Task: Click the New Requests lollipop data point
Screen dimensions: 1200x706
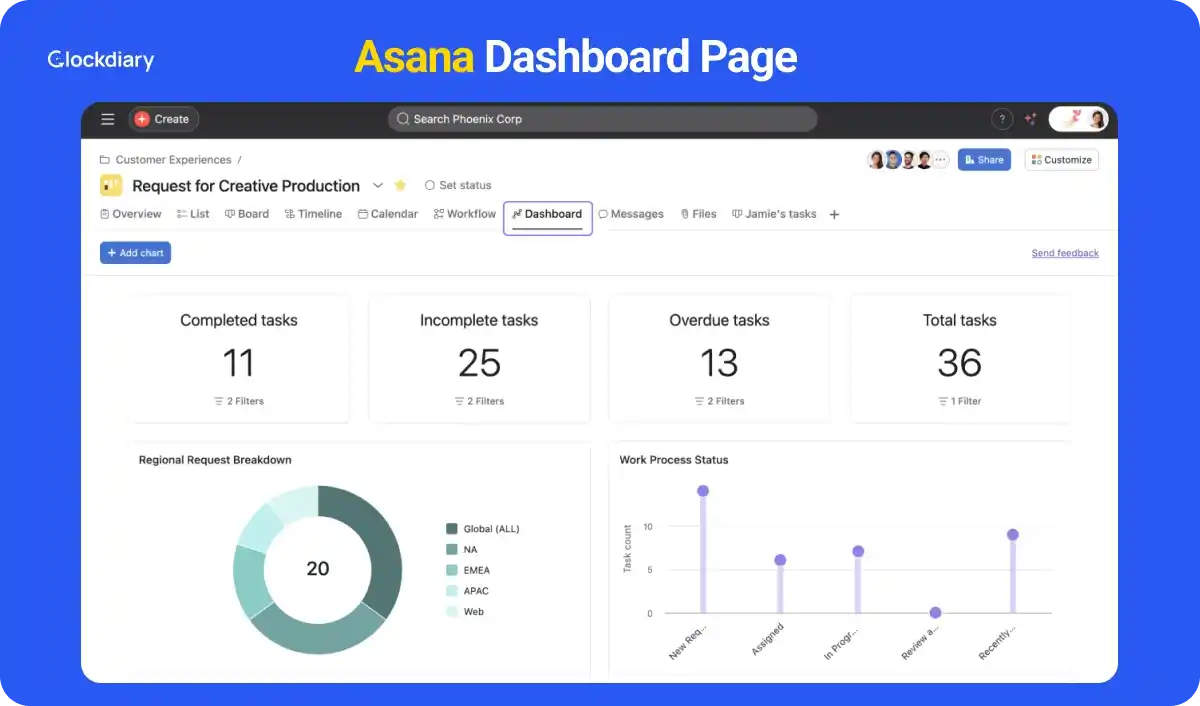Action: click(x=703, y=491)
